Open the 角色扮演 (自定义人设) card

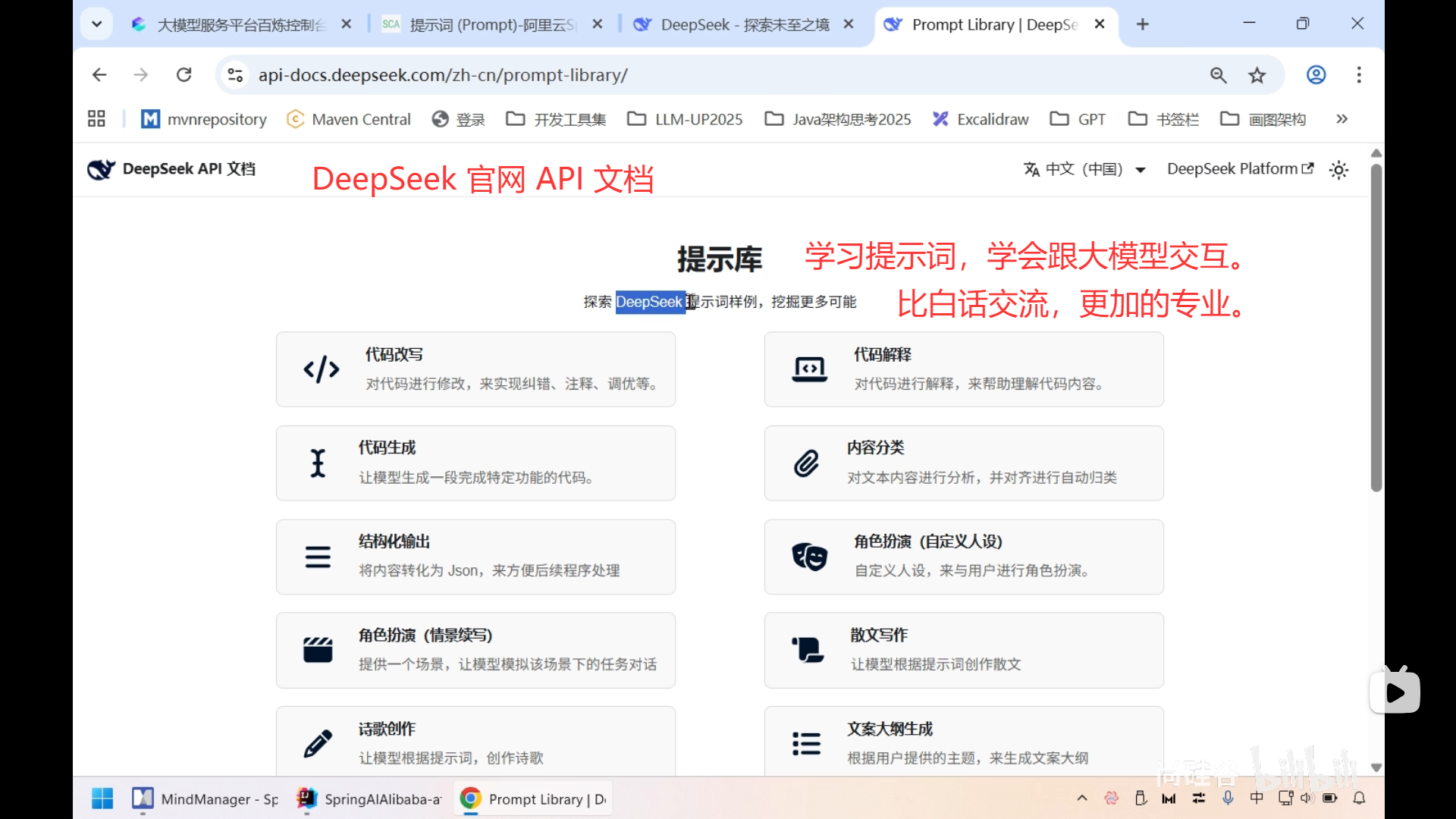pyautogui.click(x=964, y=557)
